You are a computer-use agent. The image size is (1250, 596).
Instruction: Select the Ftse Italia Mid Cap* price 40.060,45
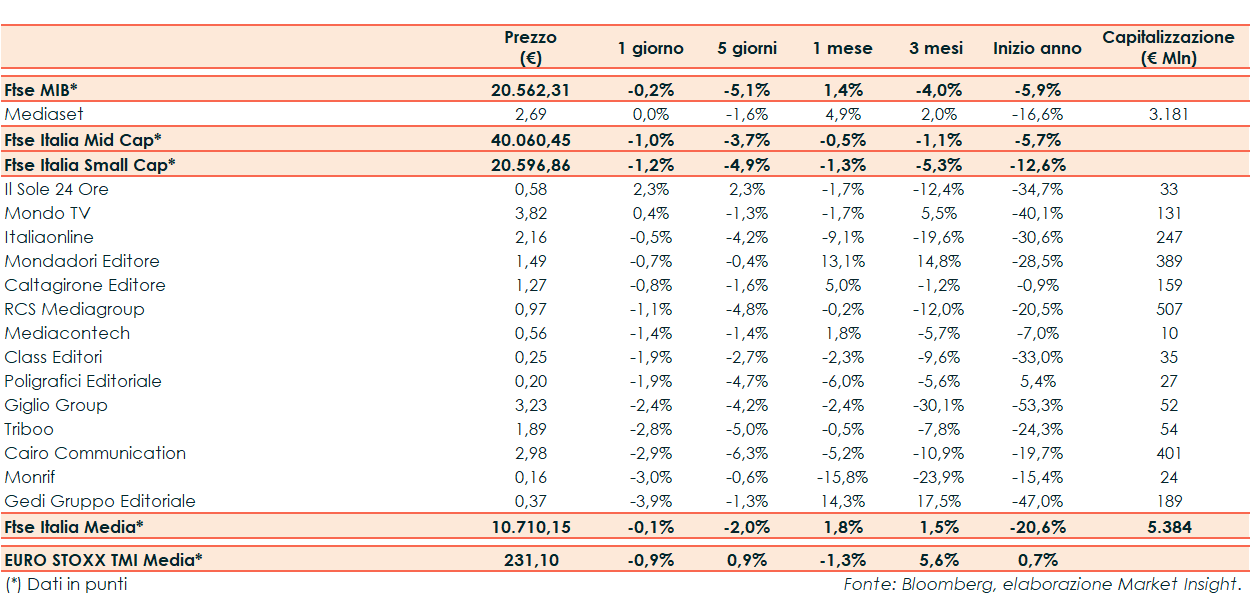tap(530, 140)
